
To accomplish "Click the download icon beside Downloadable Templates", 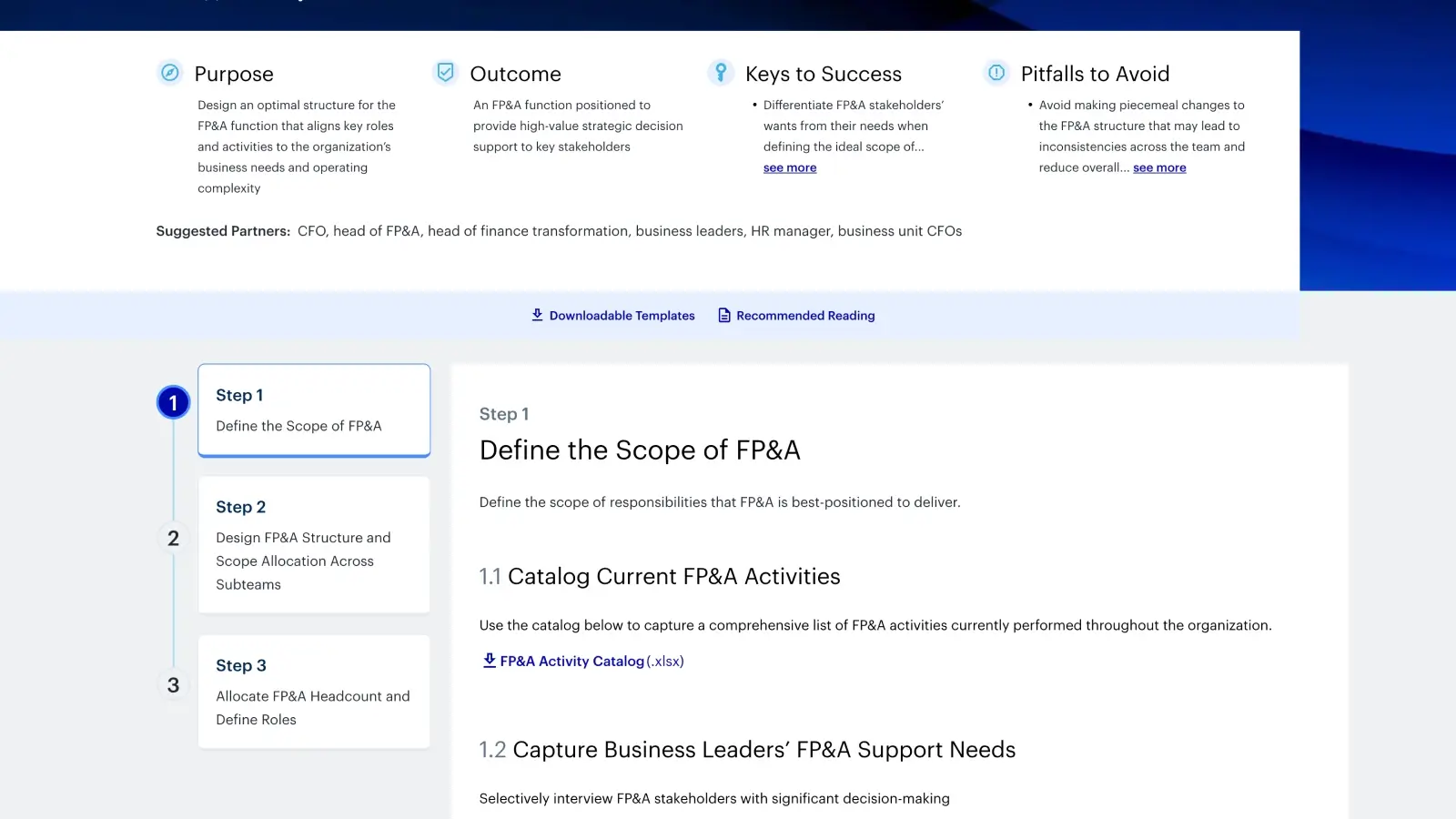I will coord(537,315).
